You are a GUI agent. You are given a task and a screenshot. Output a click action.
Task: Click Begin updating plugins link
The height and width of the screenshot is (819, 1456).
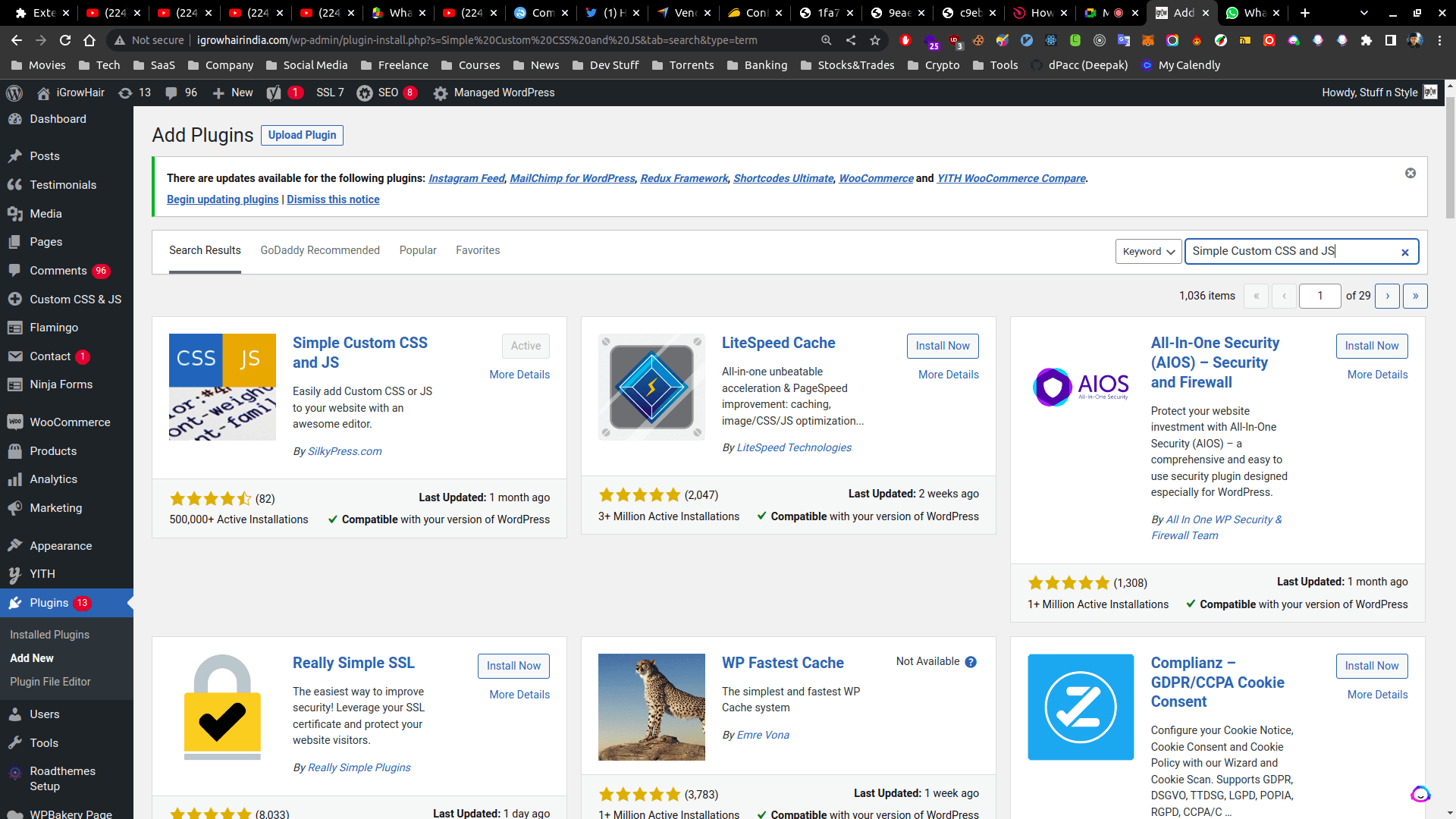pyautogui.click(x=222, y=199)
